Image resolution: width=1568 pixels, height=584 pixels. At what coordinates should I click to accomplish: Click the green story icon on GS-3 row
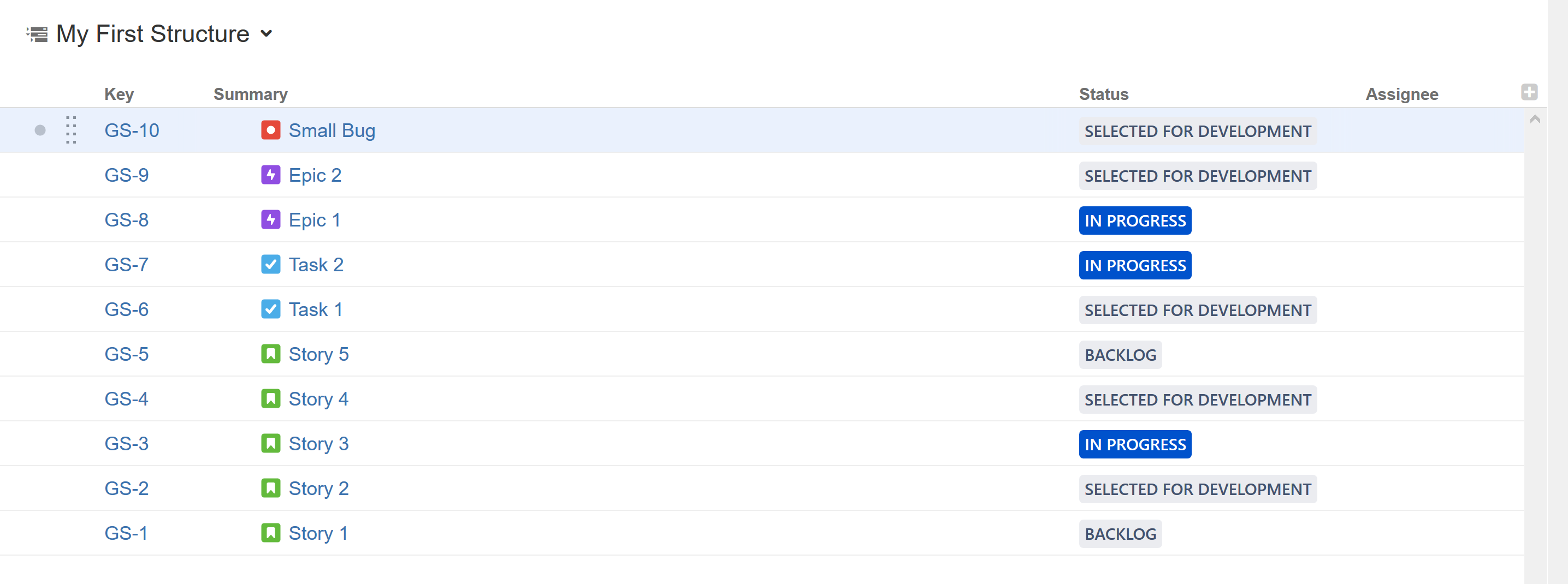point(270,444)
